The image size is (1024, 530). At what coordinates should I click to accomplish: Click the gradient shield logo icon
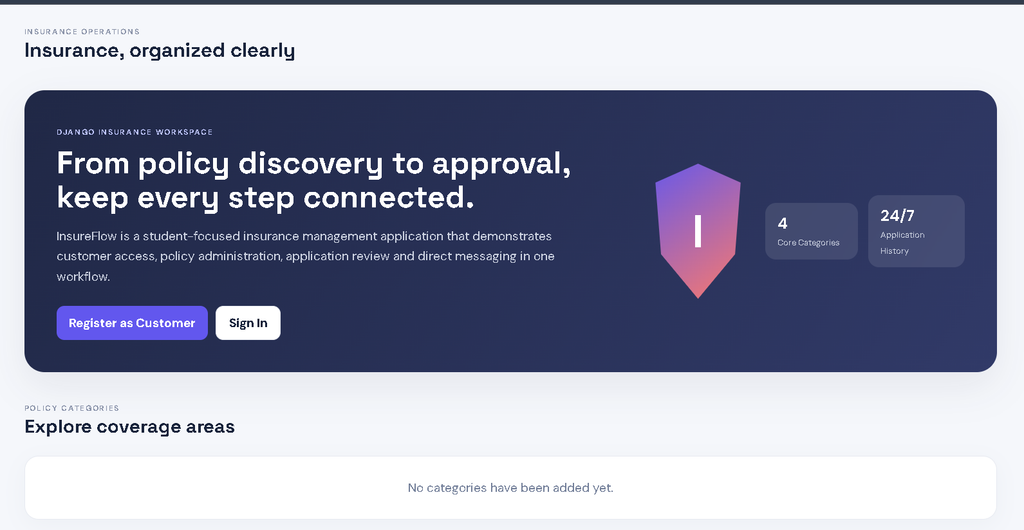pos(697,231)
